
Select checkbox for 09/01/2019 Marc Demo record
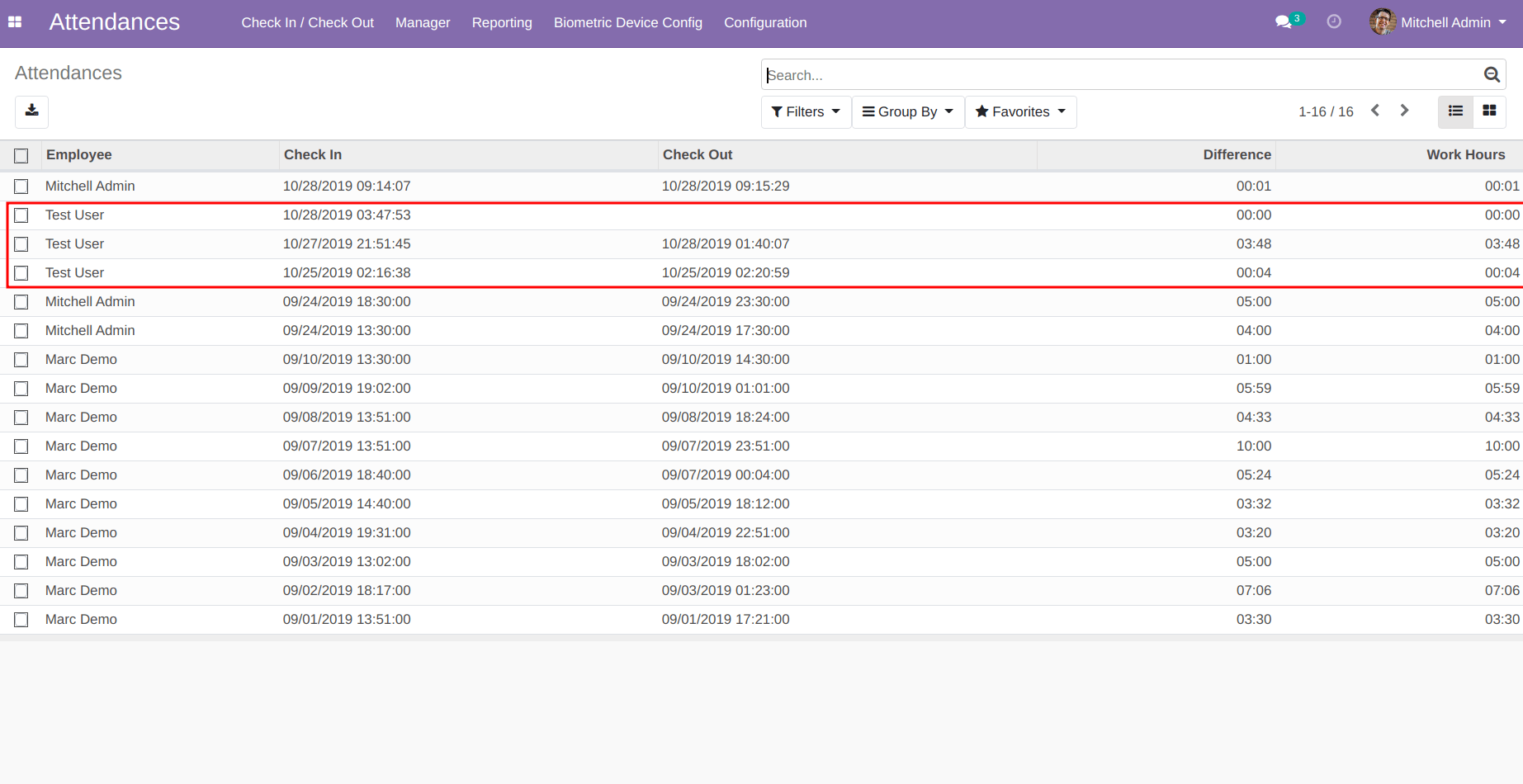pos(21,620)
